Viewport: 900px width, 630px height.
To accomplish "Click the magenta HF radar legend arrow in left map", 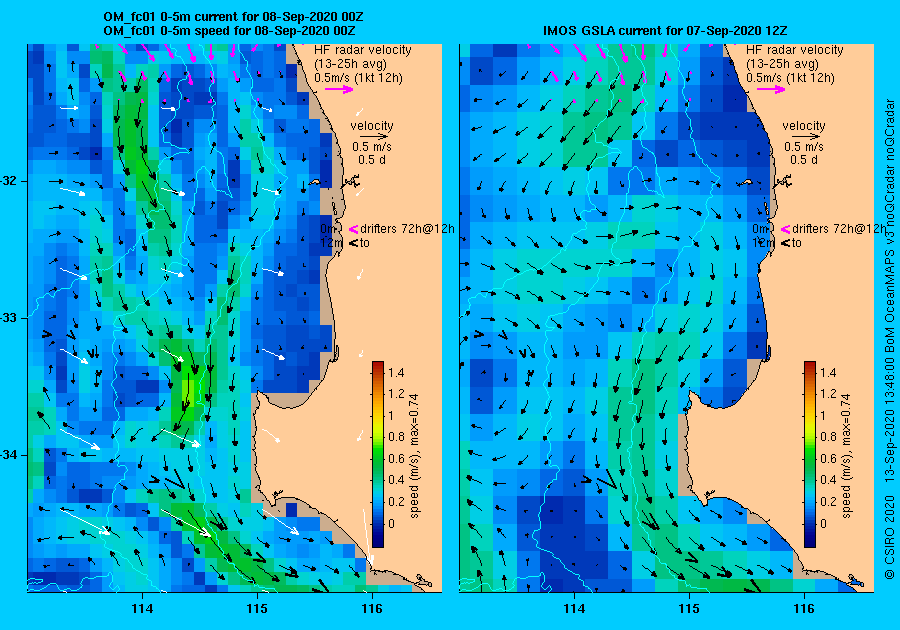I will pyautogui.click(x=339, y=89).
